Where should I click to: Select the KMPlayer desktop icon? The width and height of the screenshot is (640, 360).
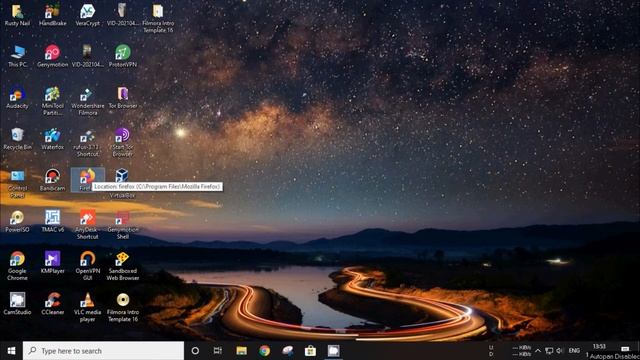[x=52, y=262]
